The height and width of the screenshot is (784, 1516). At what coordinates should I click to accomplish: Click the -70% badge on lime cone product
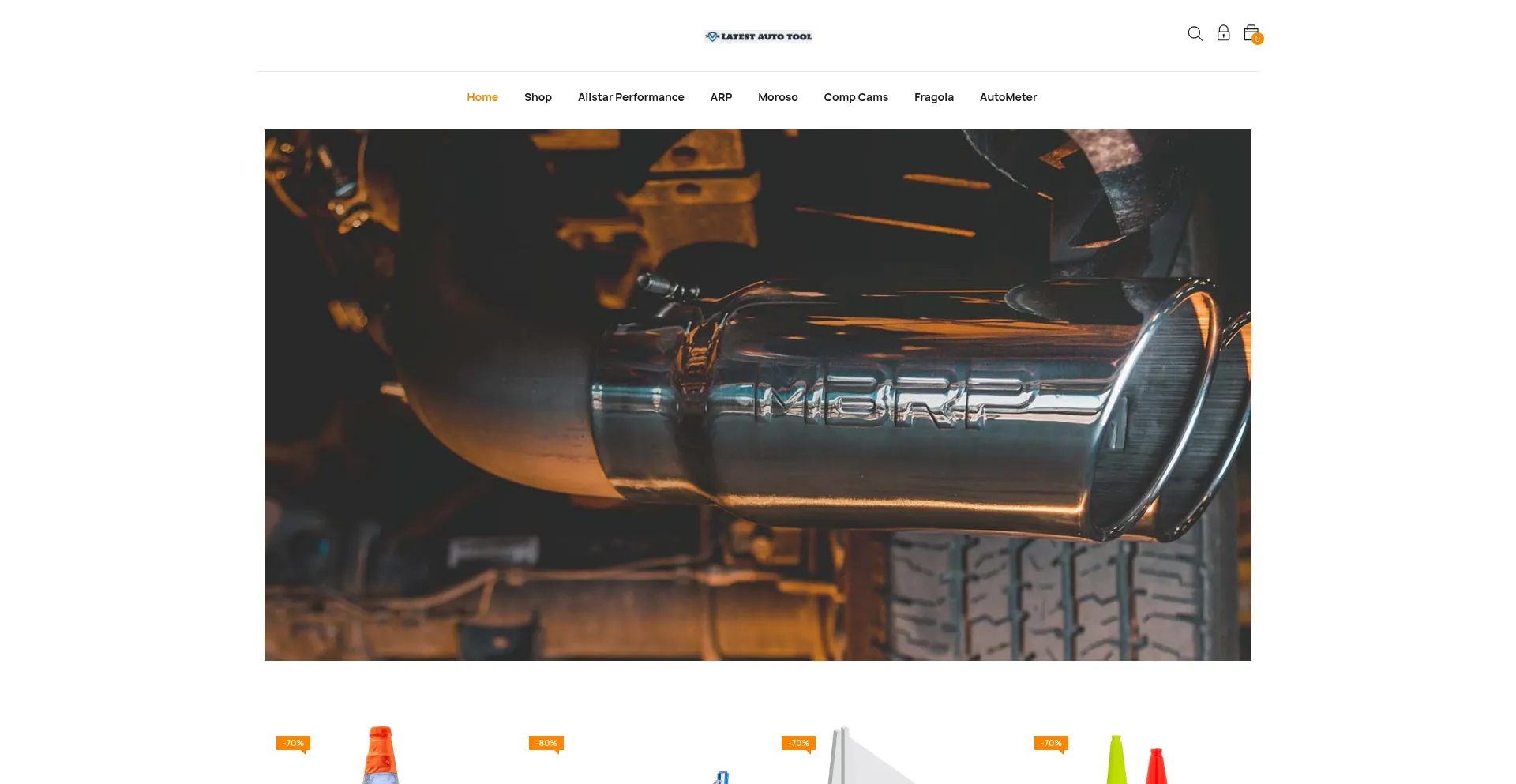click(1052, 743)
